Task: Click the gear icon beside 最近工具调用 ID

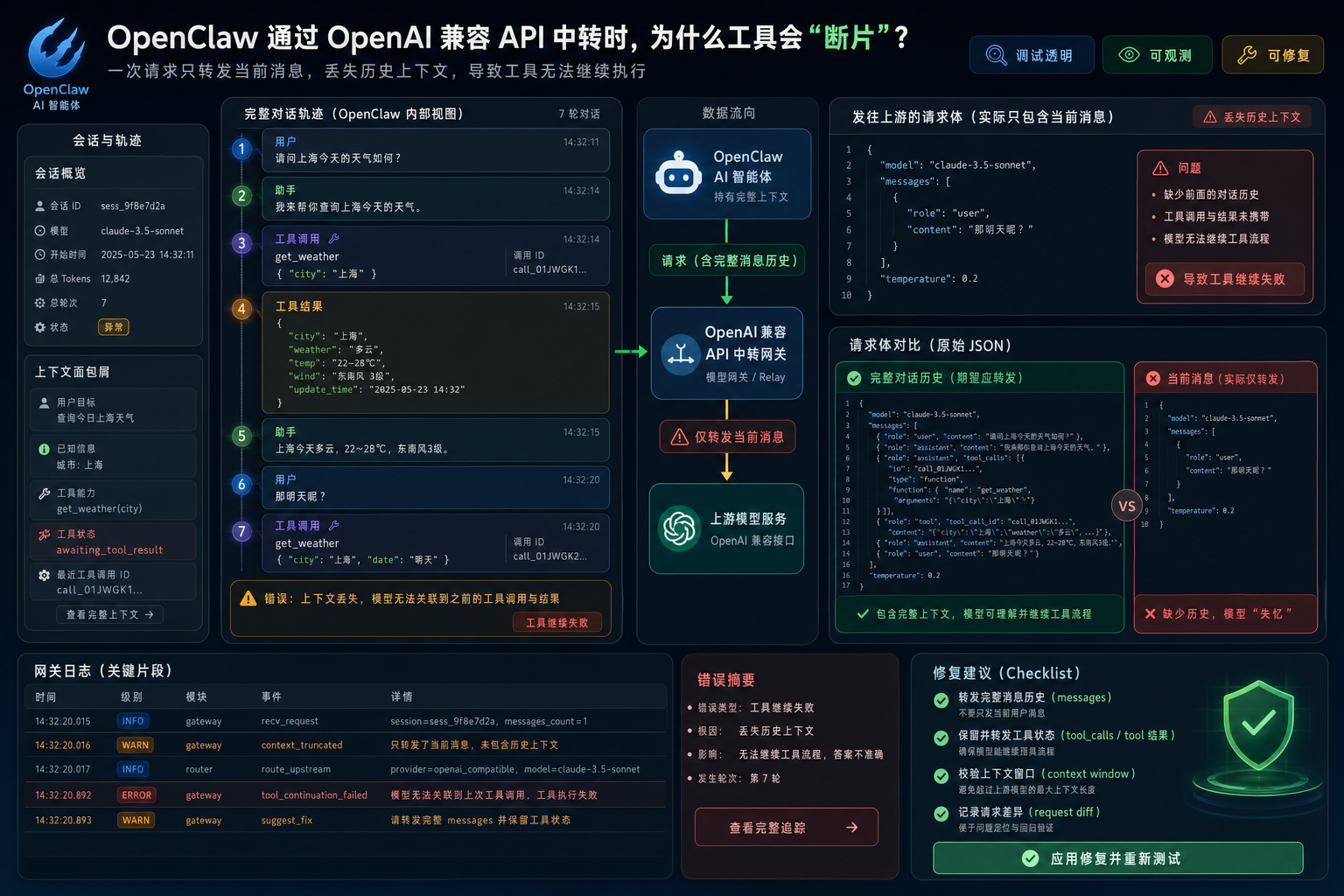Action: pos(44,575)
